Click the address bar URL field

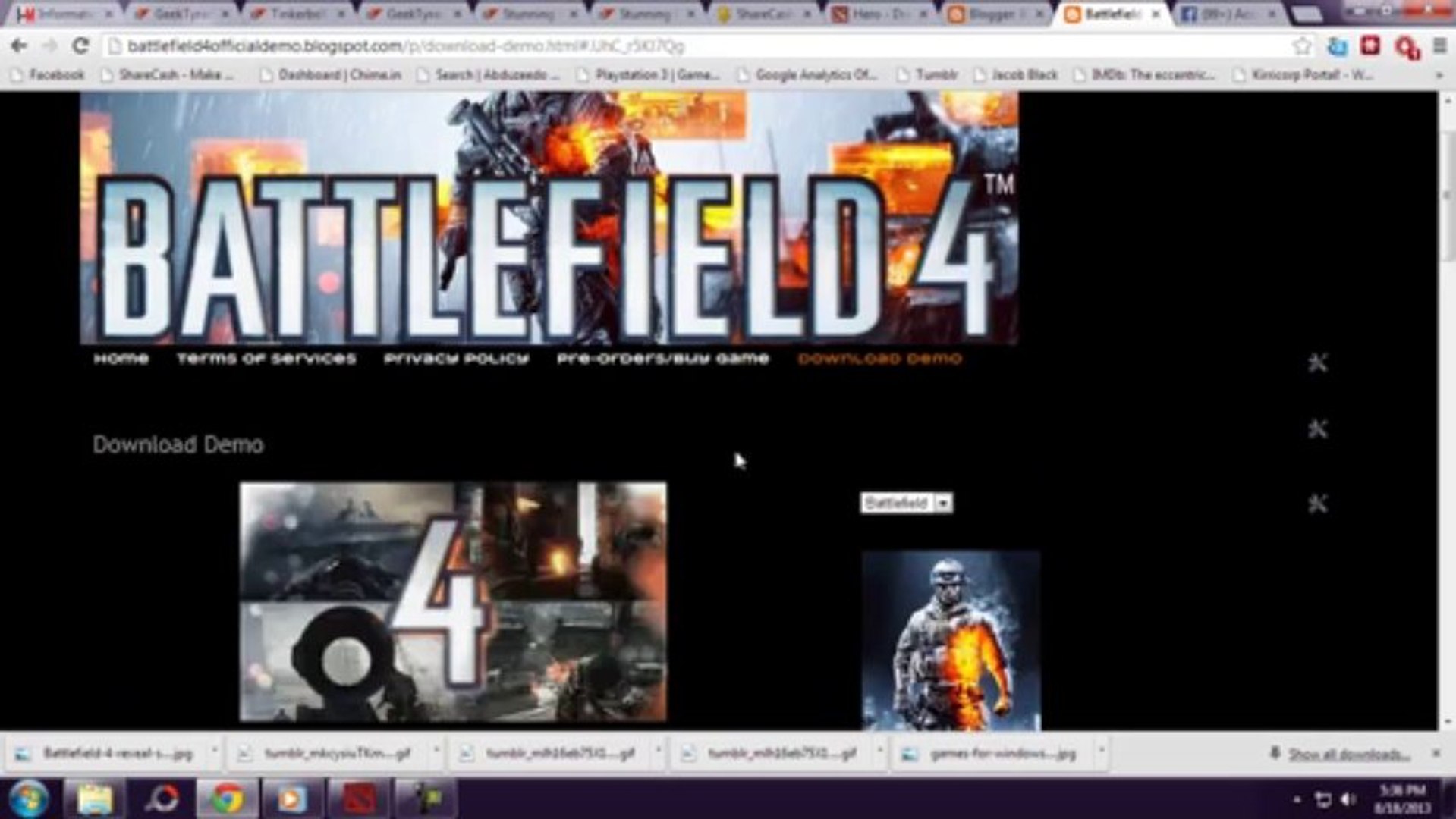tap(698, 46)
